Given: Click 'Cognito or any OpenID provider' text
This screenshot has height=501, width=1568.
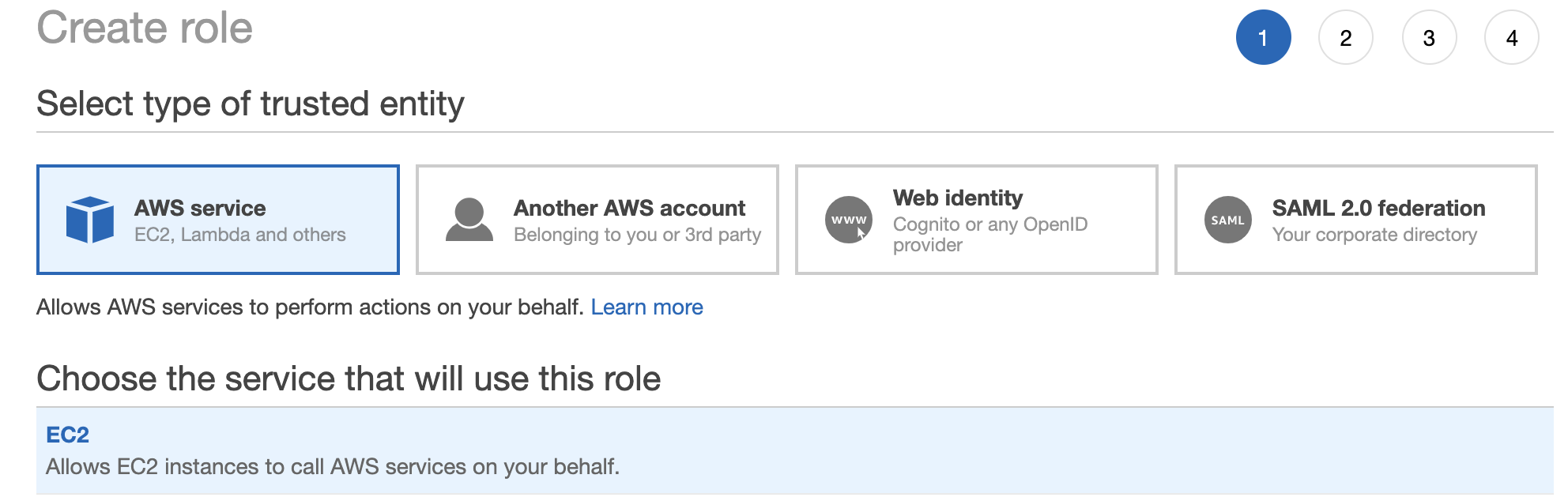Looking at the screenshot, I should (x=989, y=234).
